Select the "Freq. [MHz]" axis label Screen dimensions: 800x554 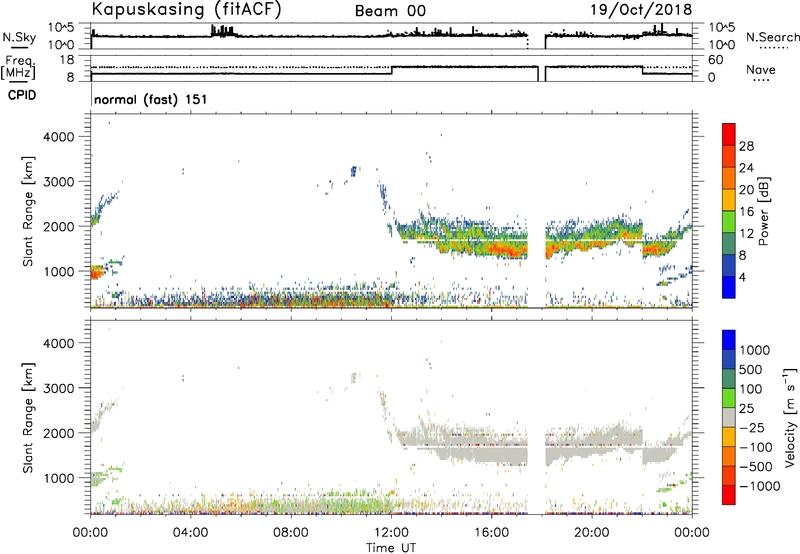coord(19,67)
